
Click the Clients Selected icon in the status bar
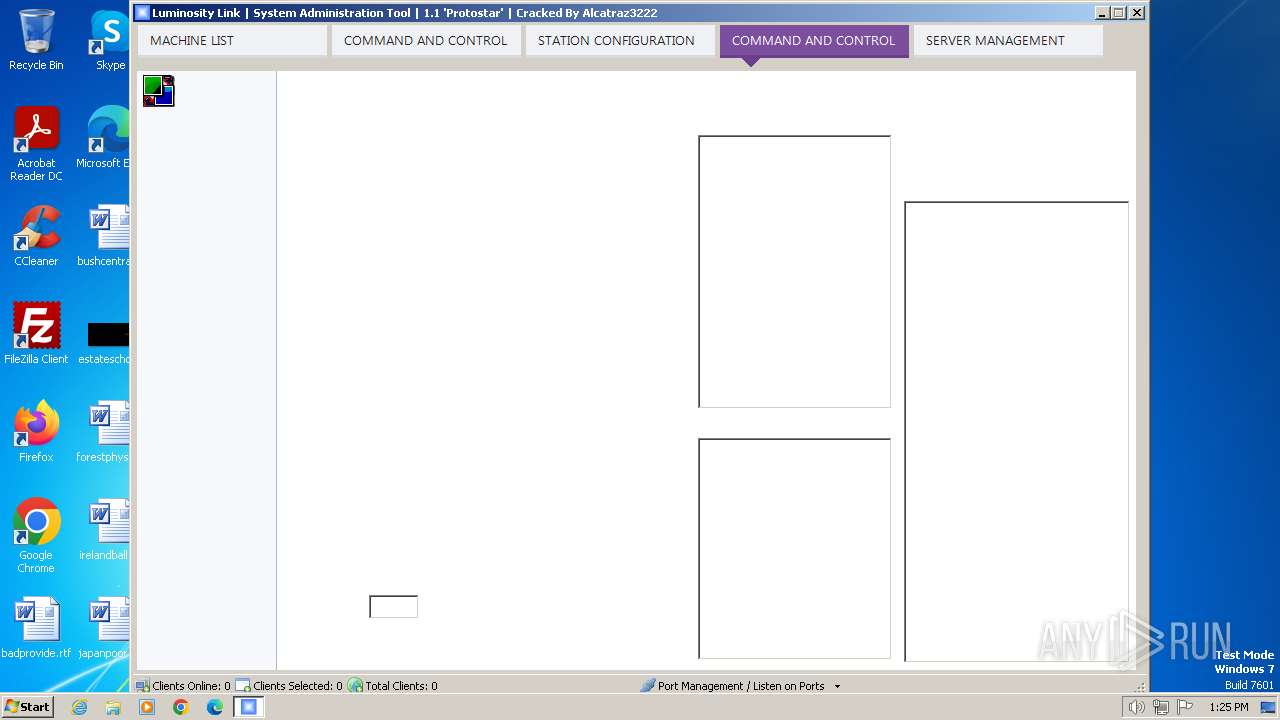(x=243, y=686)
